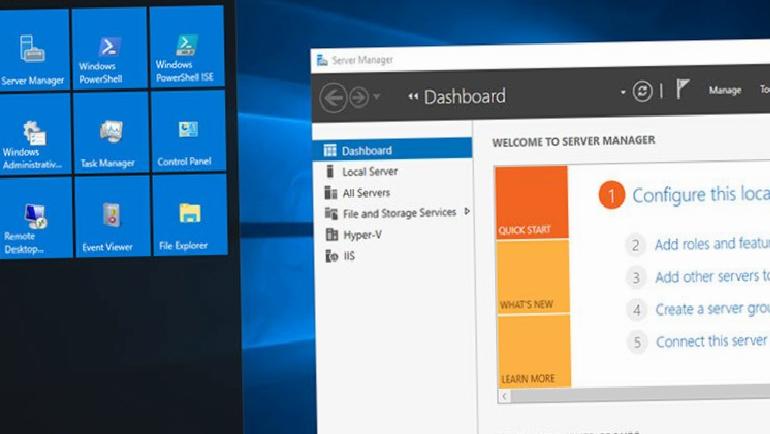Click the Server Manager title bar icon
The height and width of the screenshot is (434, 770).
click(322, 60)
